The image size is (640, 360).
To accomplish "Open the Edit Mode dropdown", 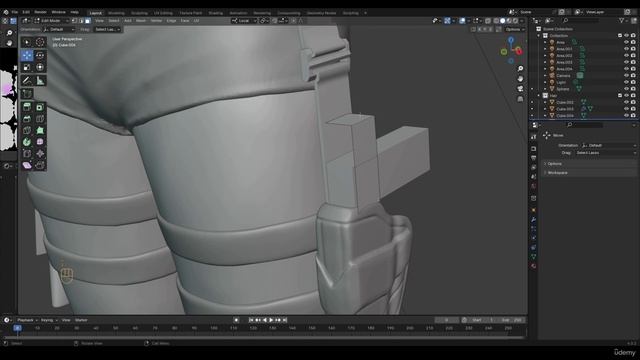I will [52, 20].
